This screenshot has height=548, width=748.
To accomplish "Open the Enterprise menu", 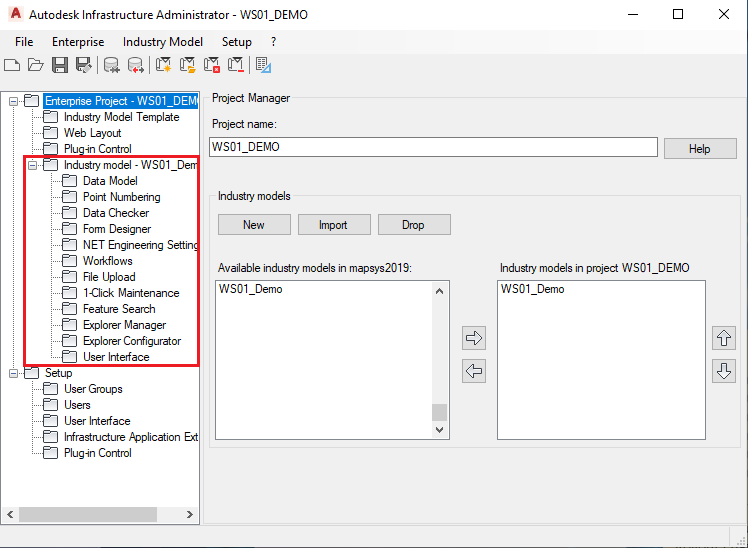I will tap(78, 42).
